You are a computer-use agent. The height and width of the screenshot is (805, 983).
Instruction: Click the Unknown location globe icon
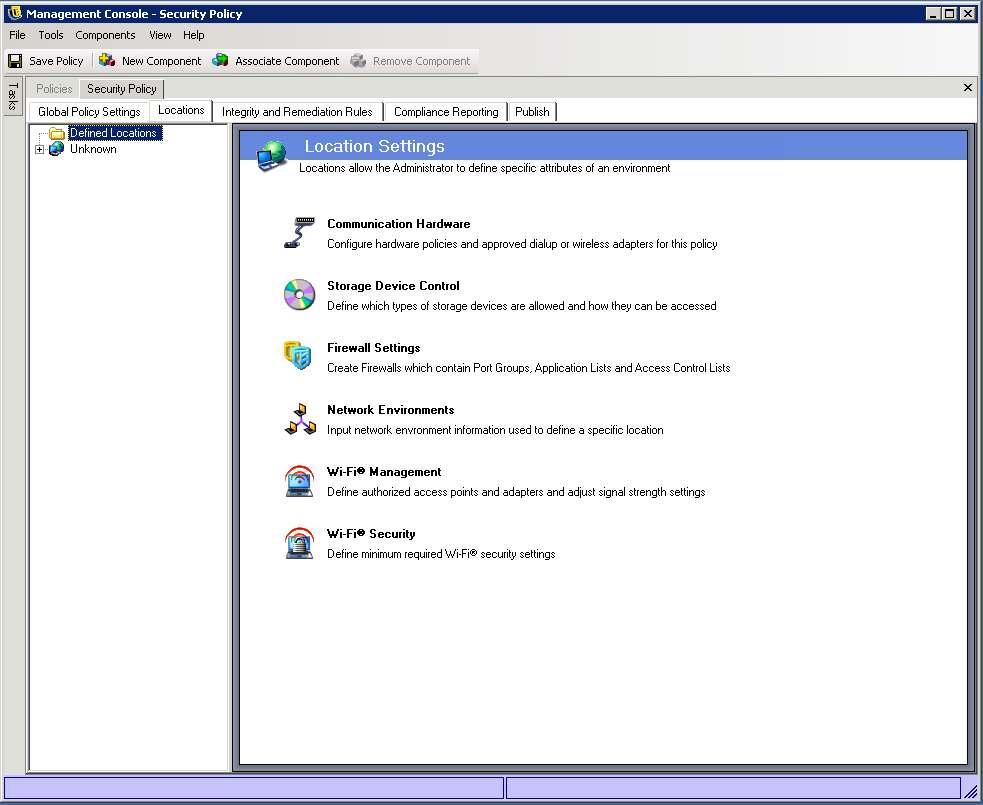[56, 149]
